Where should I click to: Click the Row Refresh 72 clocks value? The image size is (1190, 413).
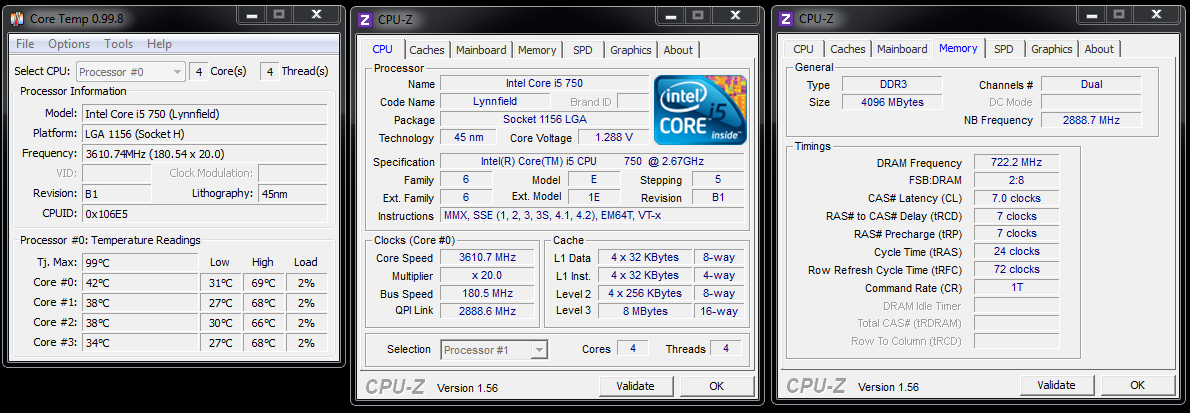[1016, 270]
